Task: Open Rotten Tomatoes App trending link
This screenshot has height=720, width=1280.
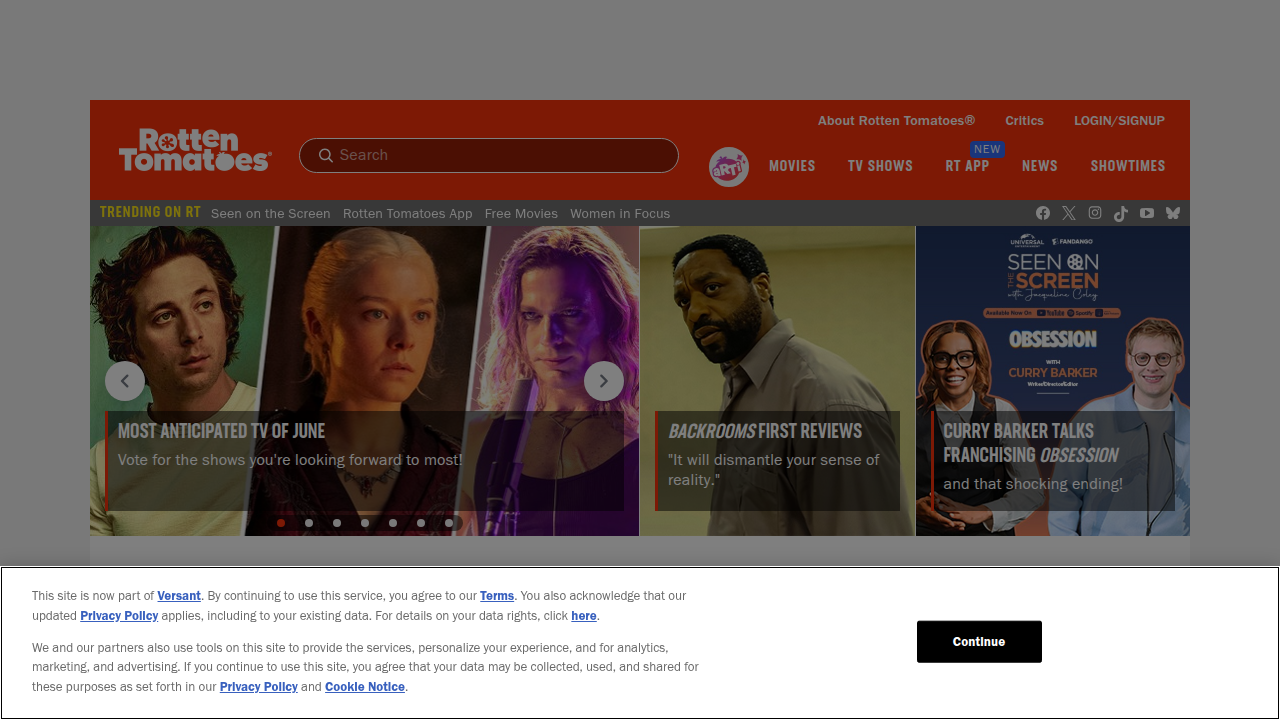Action: [407, 214]
